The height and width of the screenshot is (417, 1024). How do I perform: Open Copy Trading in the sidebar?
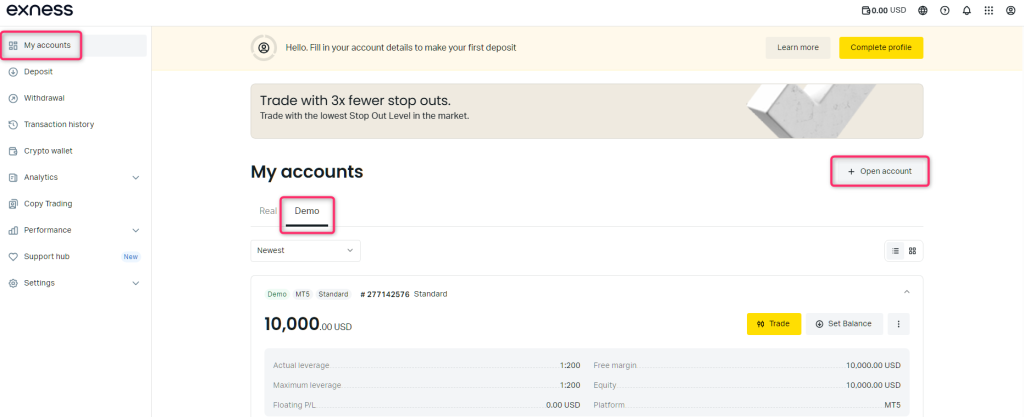(48, 204)
